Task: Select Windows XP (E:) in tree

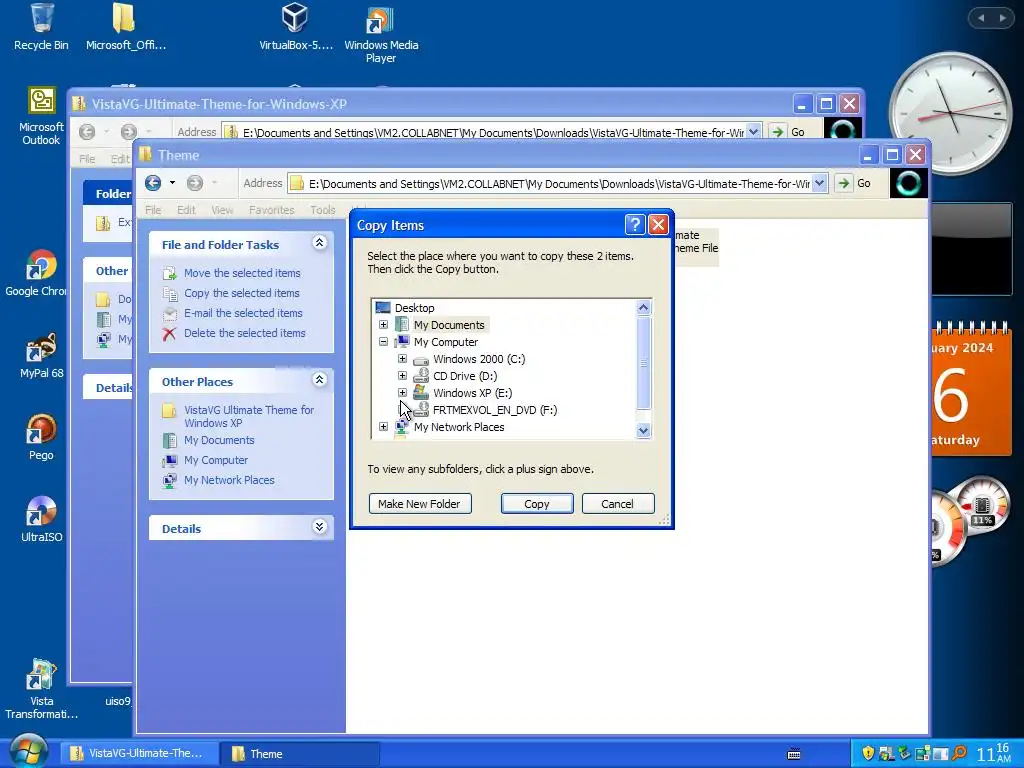Action: click(472, 392)
